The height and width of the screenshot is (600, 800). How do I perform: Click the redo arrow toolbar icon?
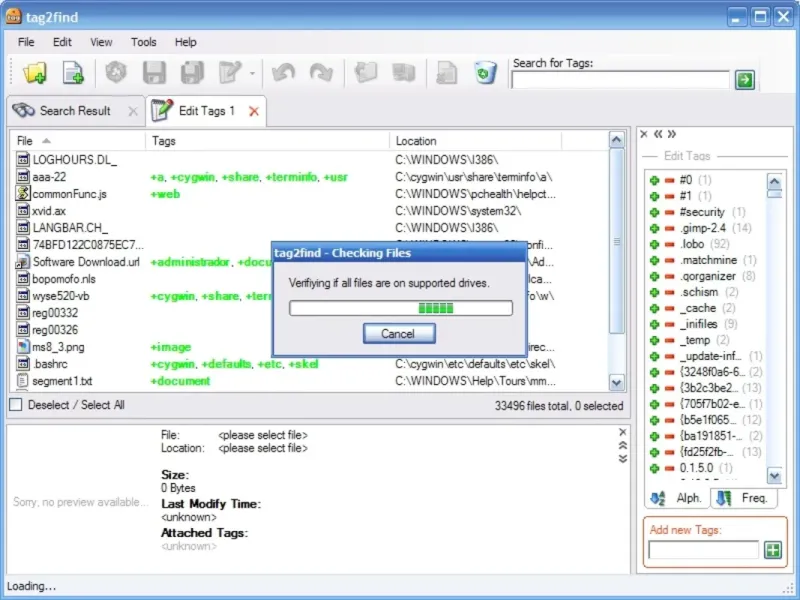pyautogui.click(x=321, y=73)
